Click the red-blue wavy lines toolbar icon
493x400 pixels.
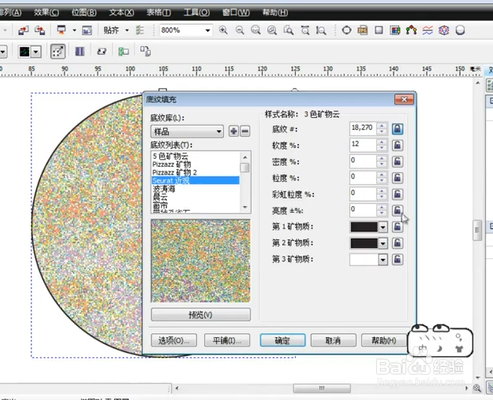click(428, 30)
